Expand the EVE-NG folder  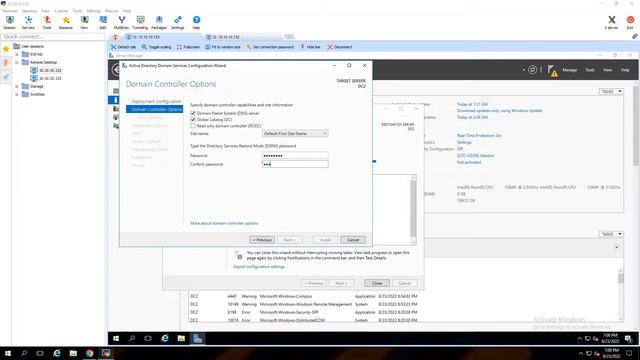pos(17,54)
